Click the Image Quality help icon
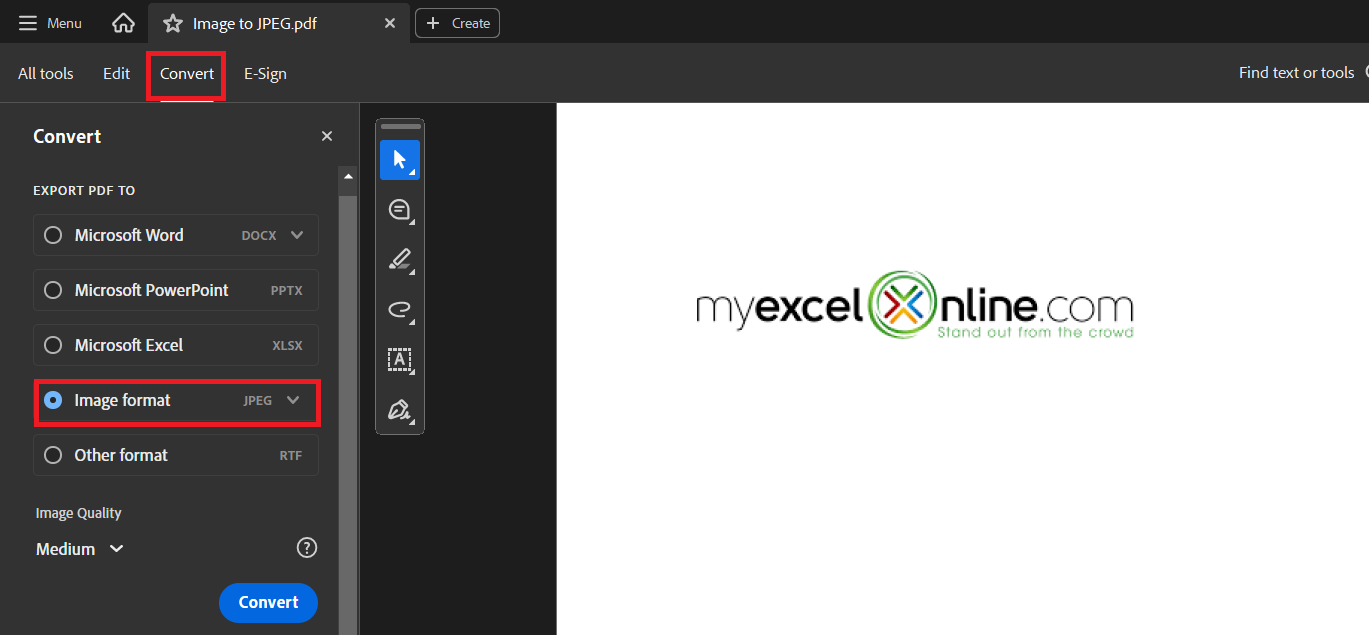1369x635 pixels. click(307, 548)
